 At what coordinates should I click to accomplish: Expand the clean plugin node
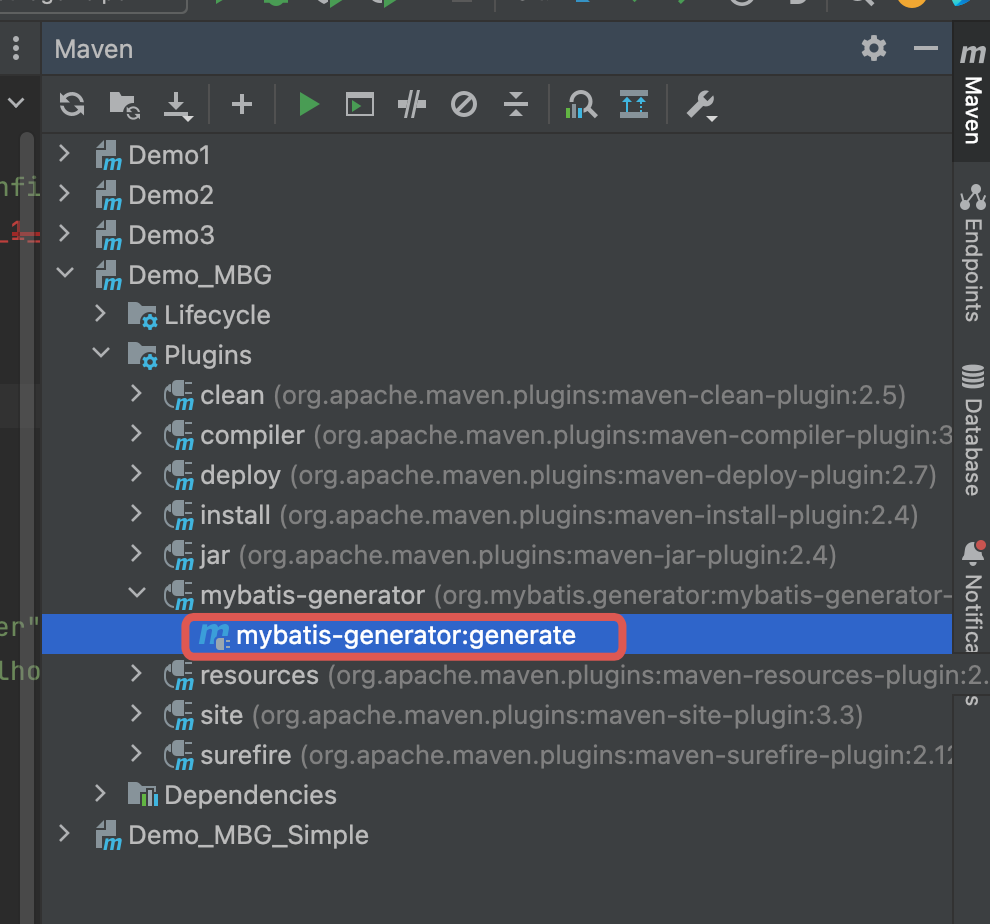click(136, 393)
